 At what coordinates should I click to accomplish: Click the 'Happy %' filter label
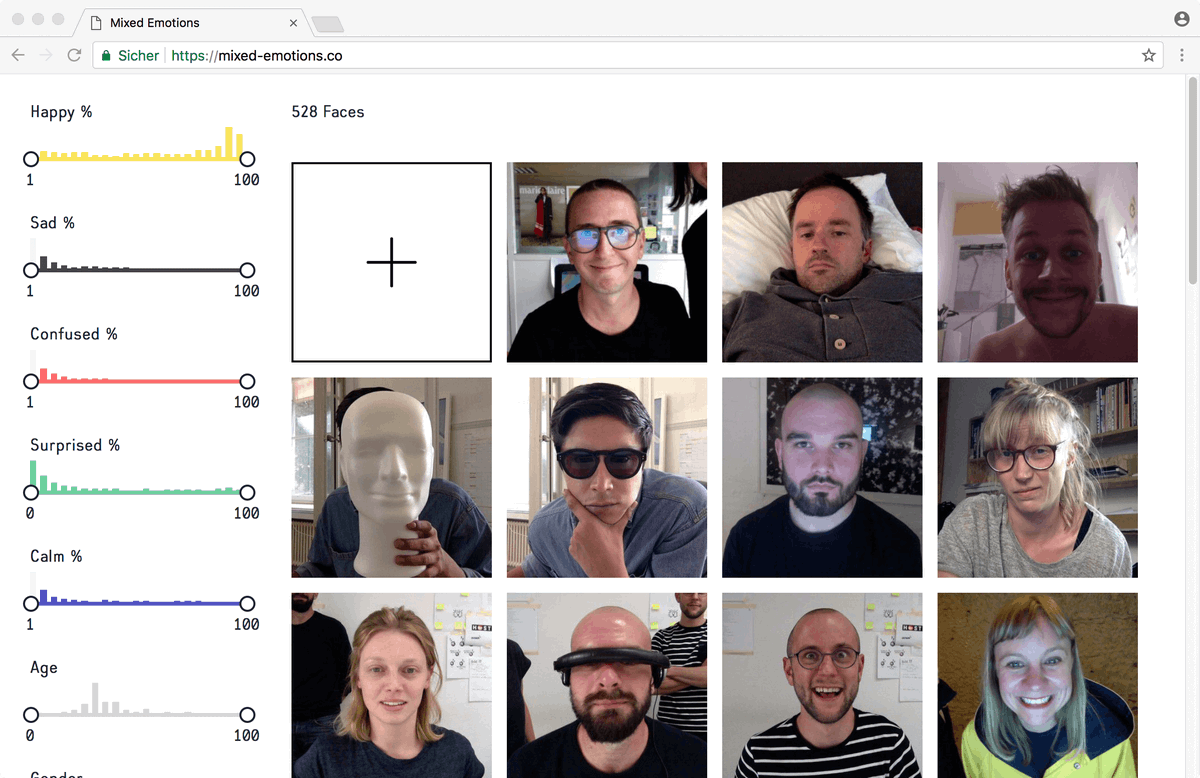click(x=61, y=112)
